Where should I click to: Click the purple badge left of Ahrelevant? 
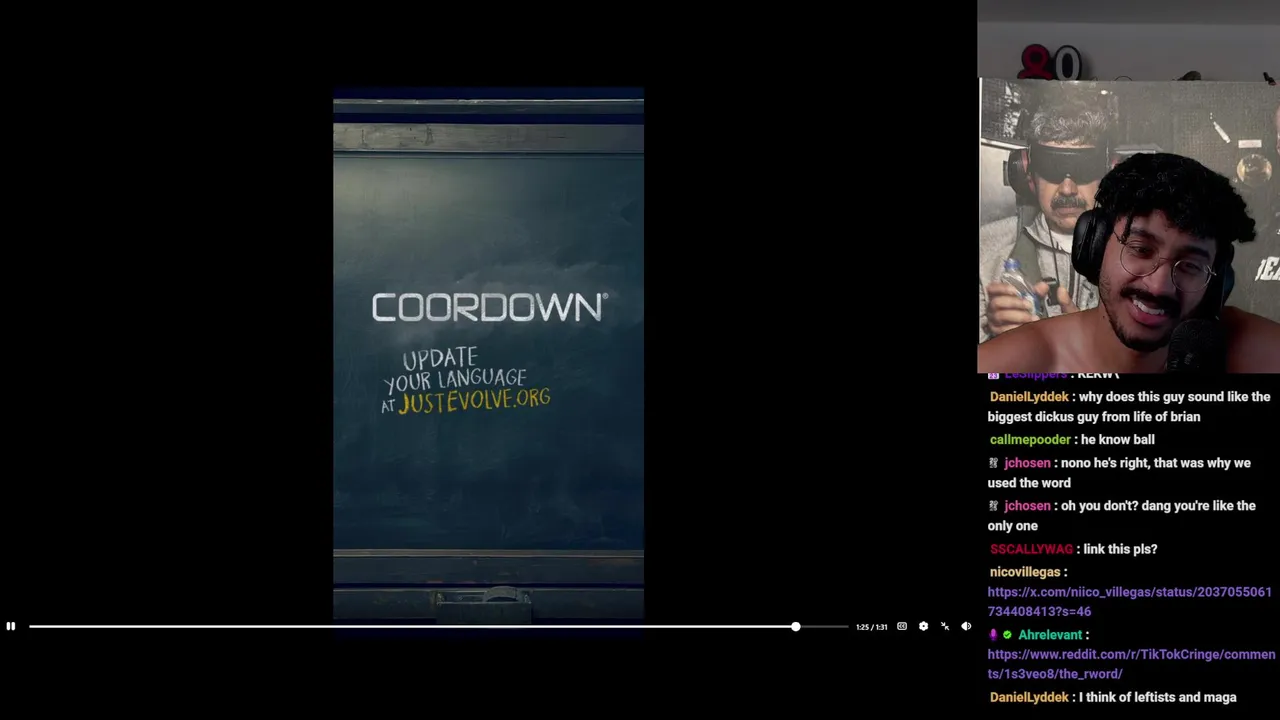[x=993, y=635]
